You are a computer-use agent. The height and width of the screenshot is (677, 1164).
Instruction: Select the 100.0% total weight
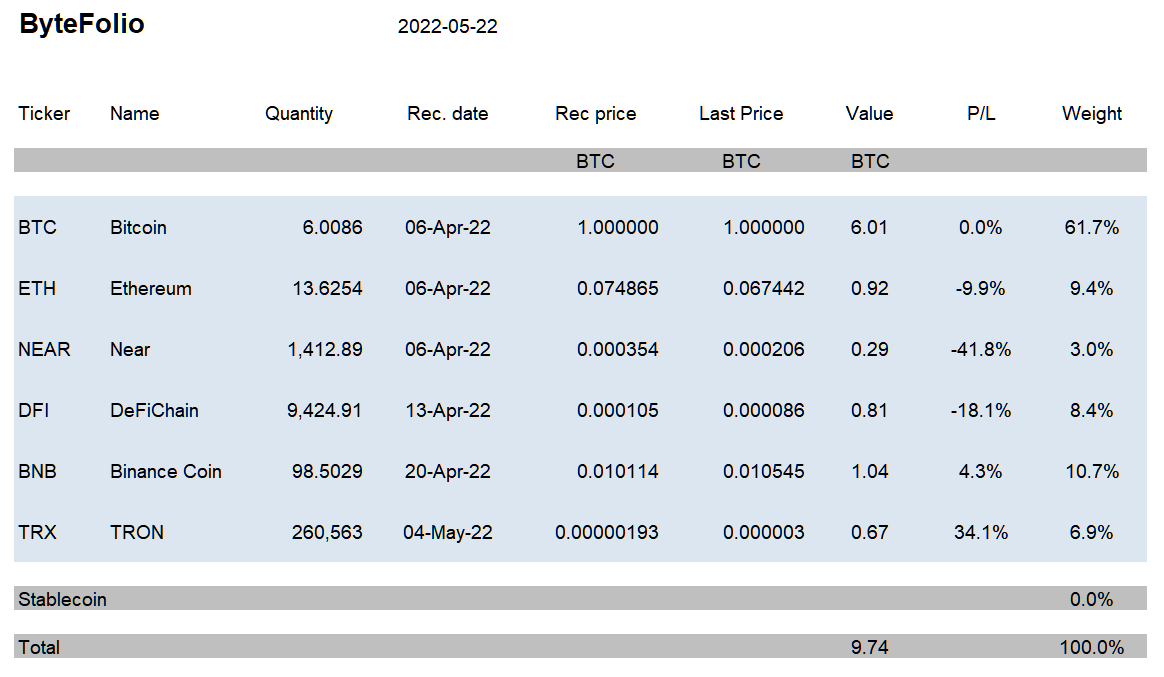tap(1091, 647)
